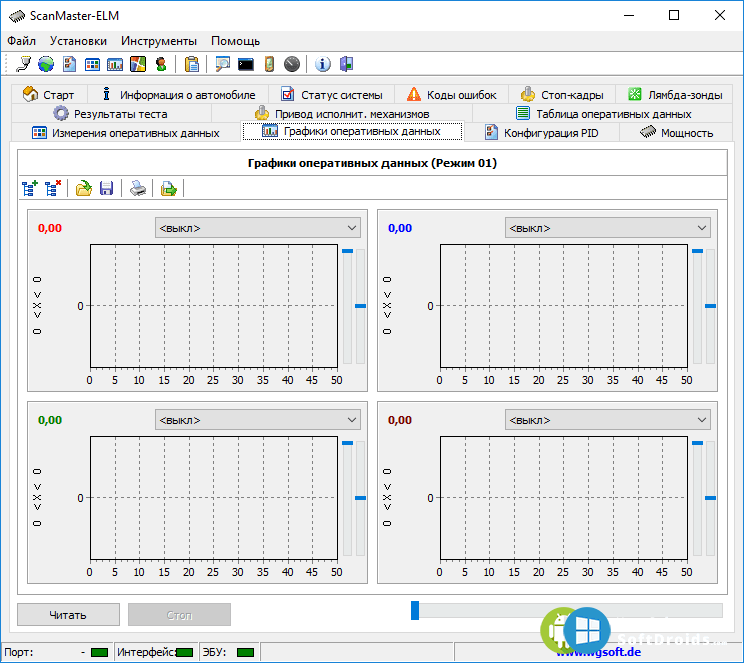Viewport: 744px width, 663px height.
Task: Click the bottom-right graph's mid-handle vertical slider
Action: pos(710,498)
